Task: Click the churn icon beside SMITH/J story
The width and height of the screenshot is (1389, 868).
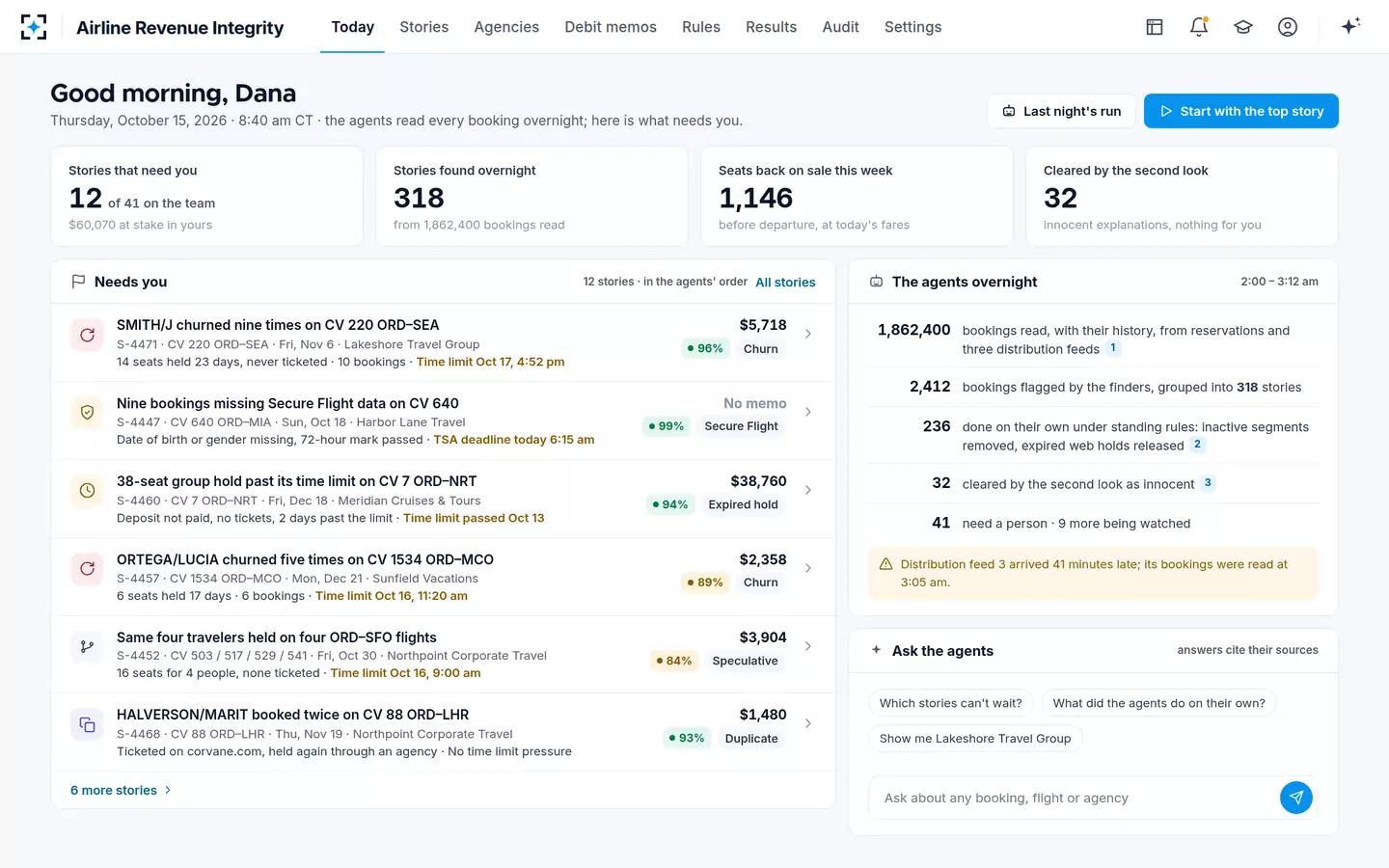Action: point(87,335)
